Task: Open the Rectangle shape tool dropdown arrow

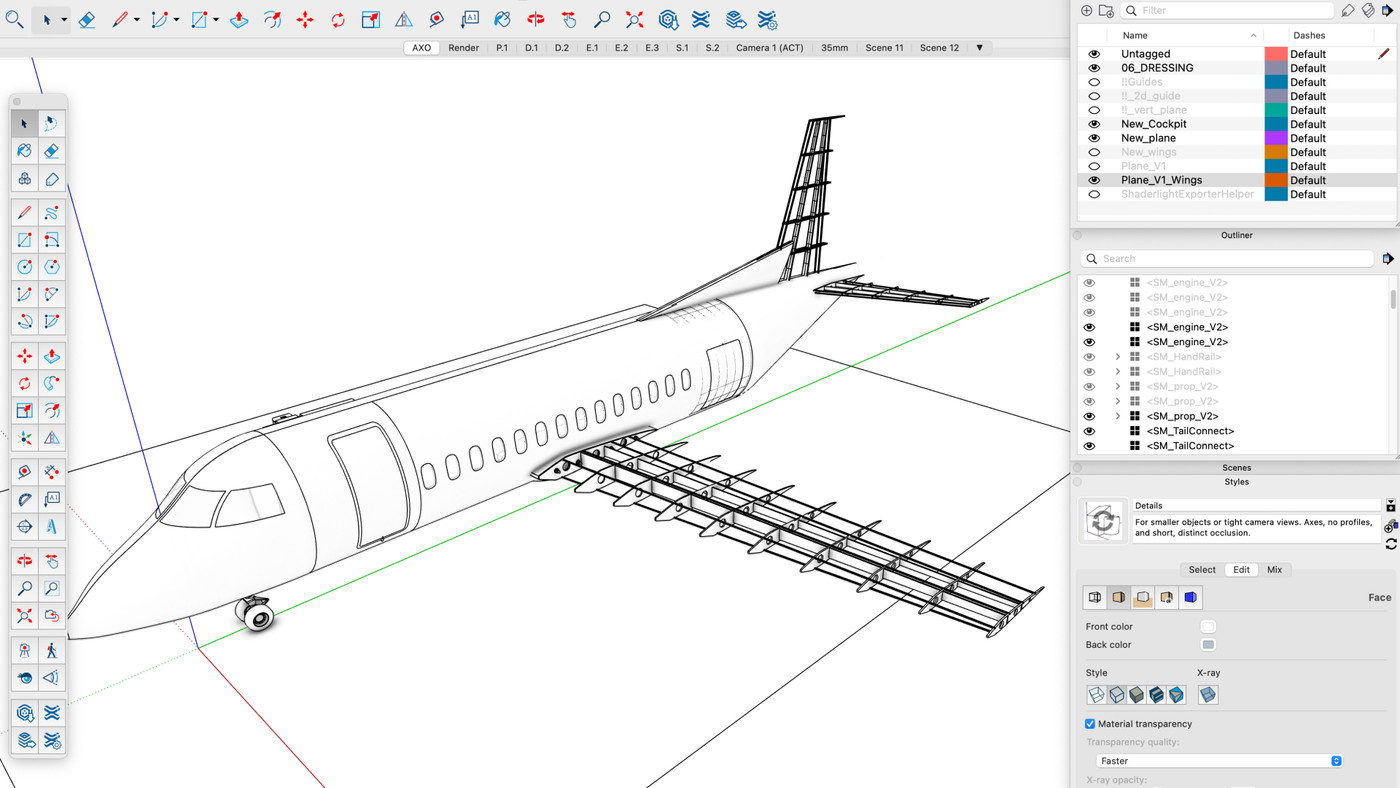Action: click(215, 20)
